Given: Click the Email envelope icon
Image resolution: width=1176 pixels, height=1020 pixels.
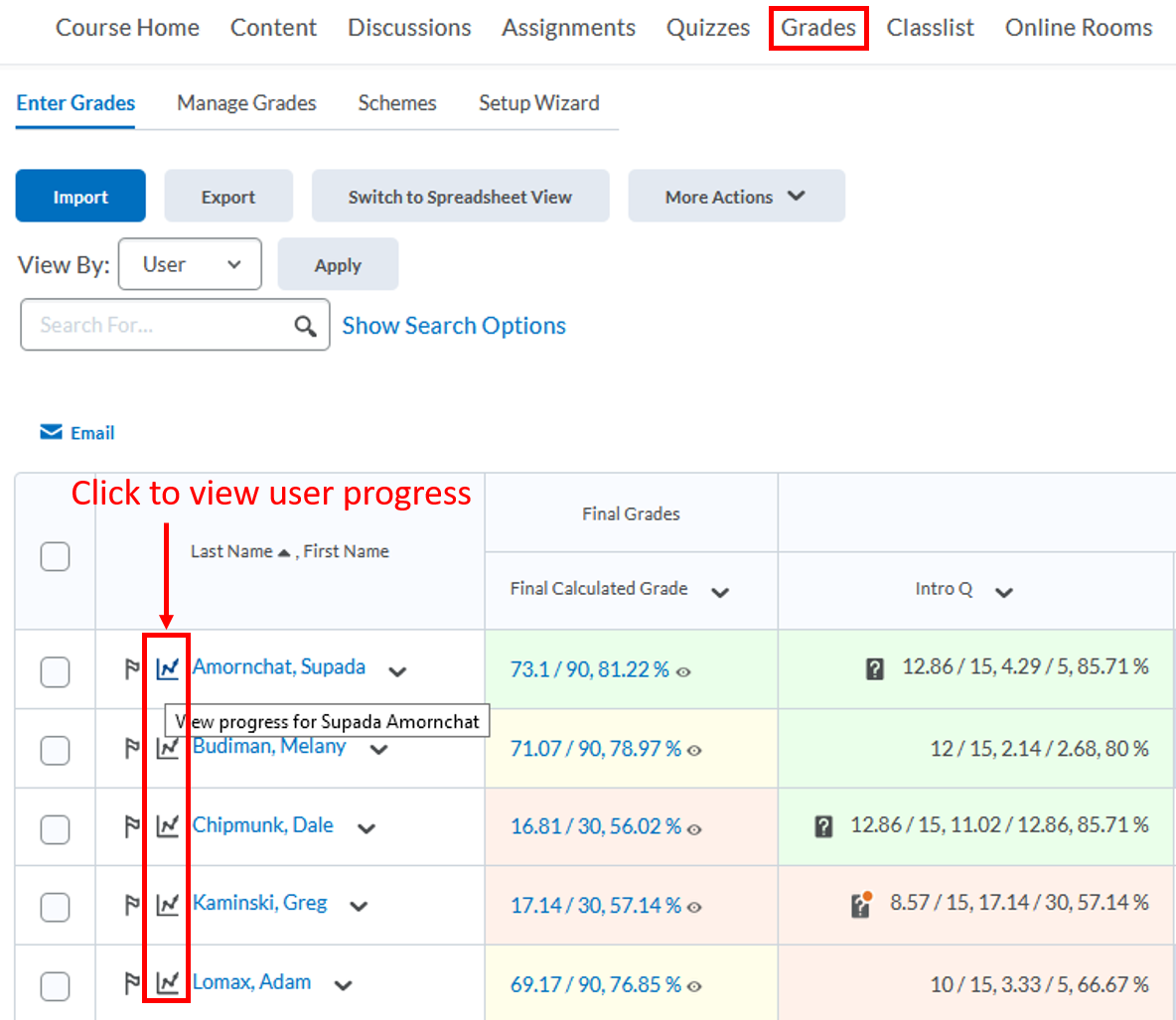Looking at the screenshot, I should pyautogui.click(x=51, y=431).
